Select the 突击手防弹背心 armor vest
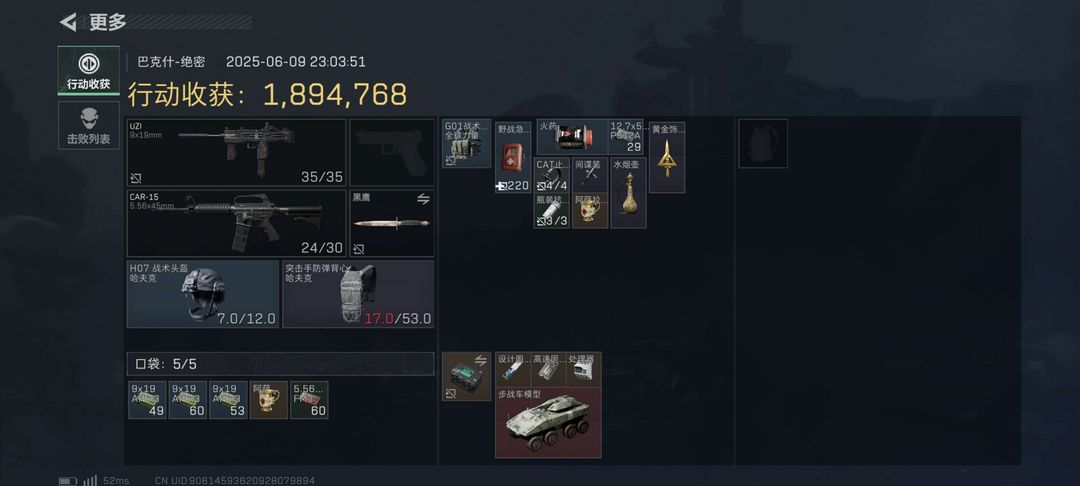 tap(358, 293)
